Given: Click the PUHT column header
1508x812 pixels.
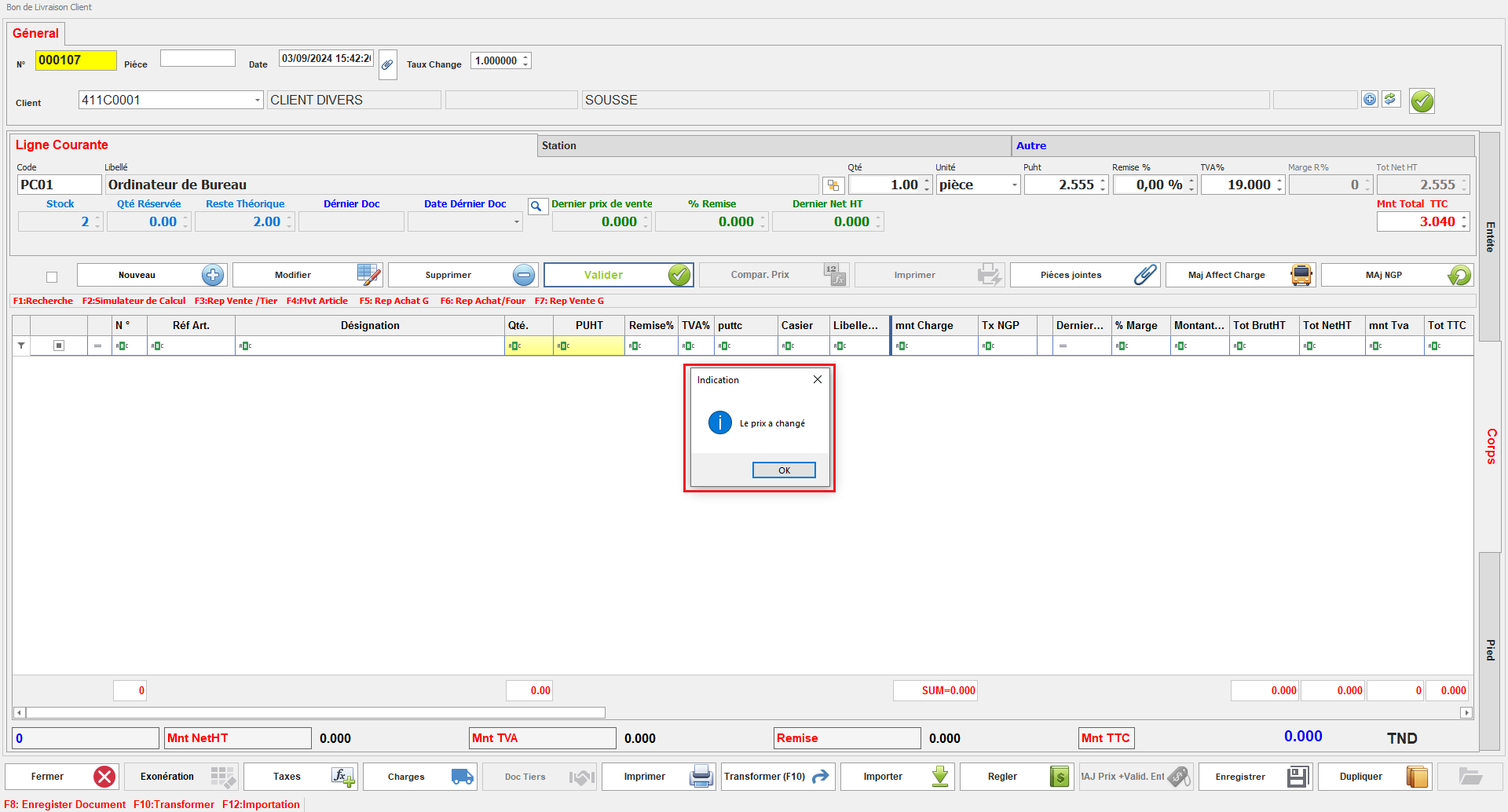Looking at the screenshot, I should click(589, 325).
